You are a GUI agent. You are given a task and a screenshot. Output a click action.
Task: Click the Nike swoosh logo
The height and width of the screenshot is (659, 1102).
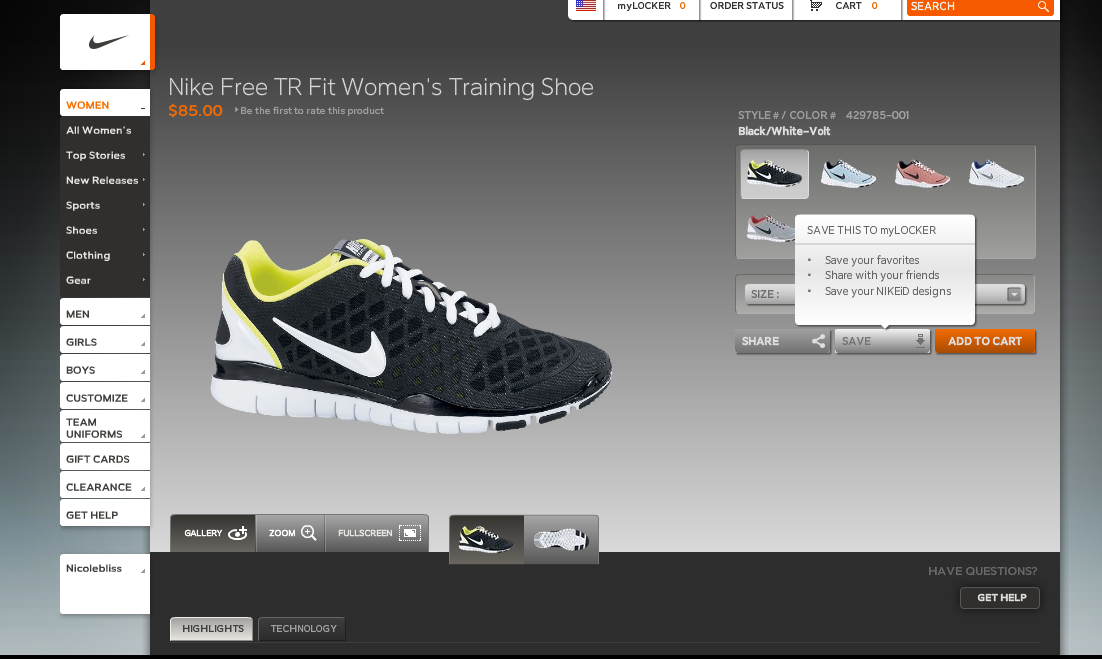pyautogui.click(x=108, y=42)
